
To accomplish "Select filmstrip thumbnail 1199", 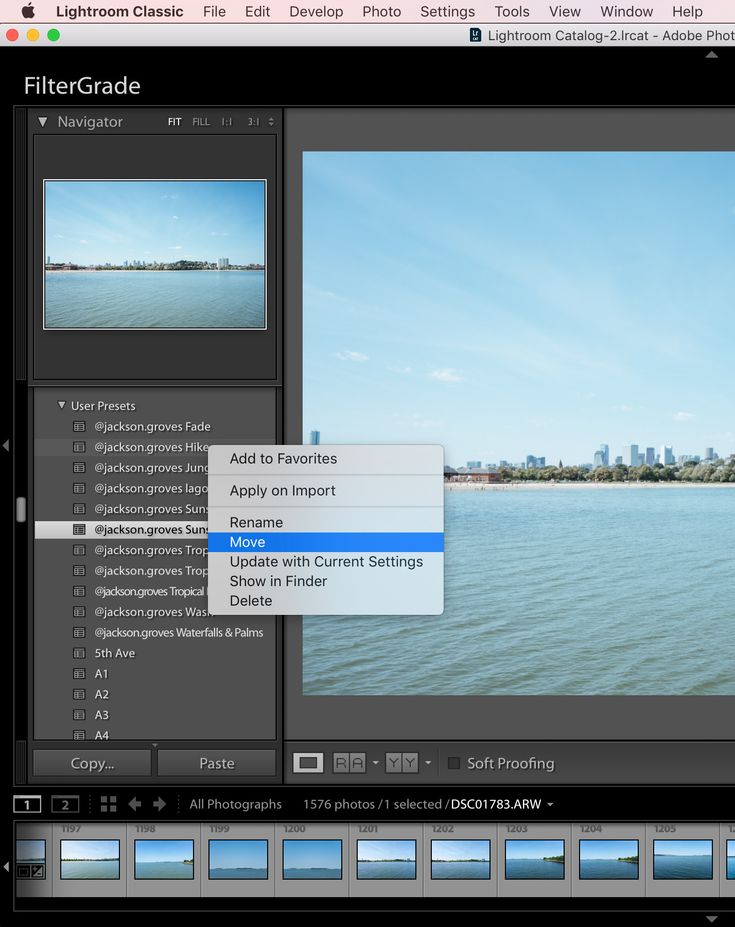I will pyautogui.click(x=238, y=859).
